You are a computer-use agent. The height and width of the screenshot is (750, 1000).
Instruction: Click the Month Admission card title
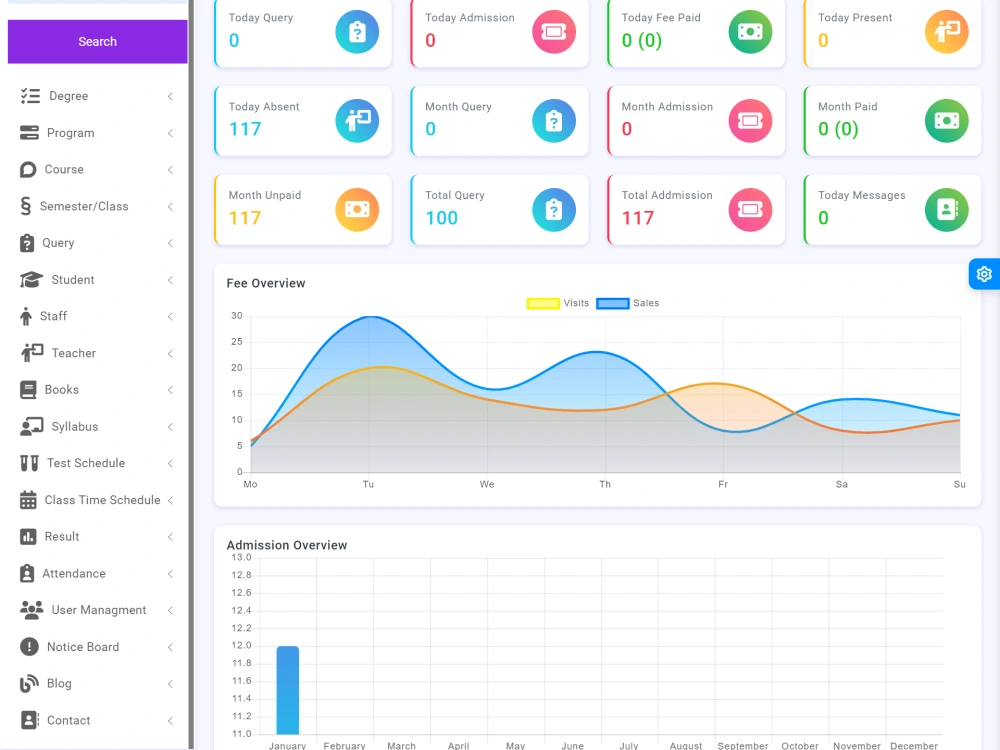click(x=667, y=107)
